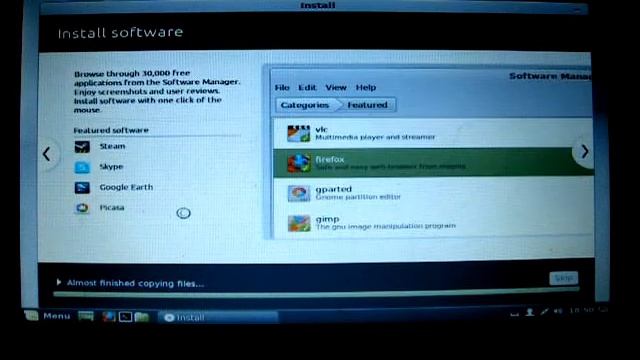
Task: Open the volume icon in the system tray
Action: pos(558,311)
